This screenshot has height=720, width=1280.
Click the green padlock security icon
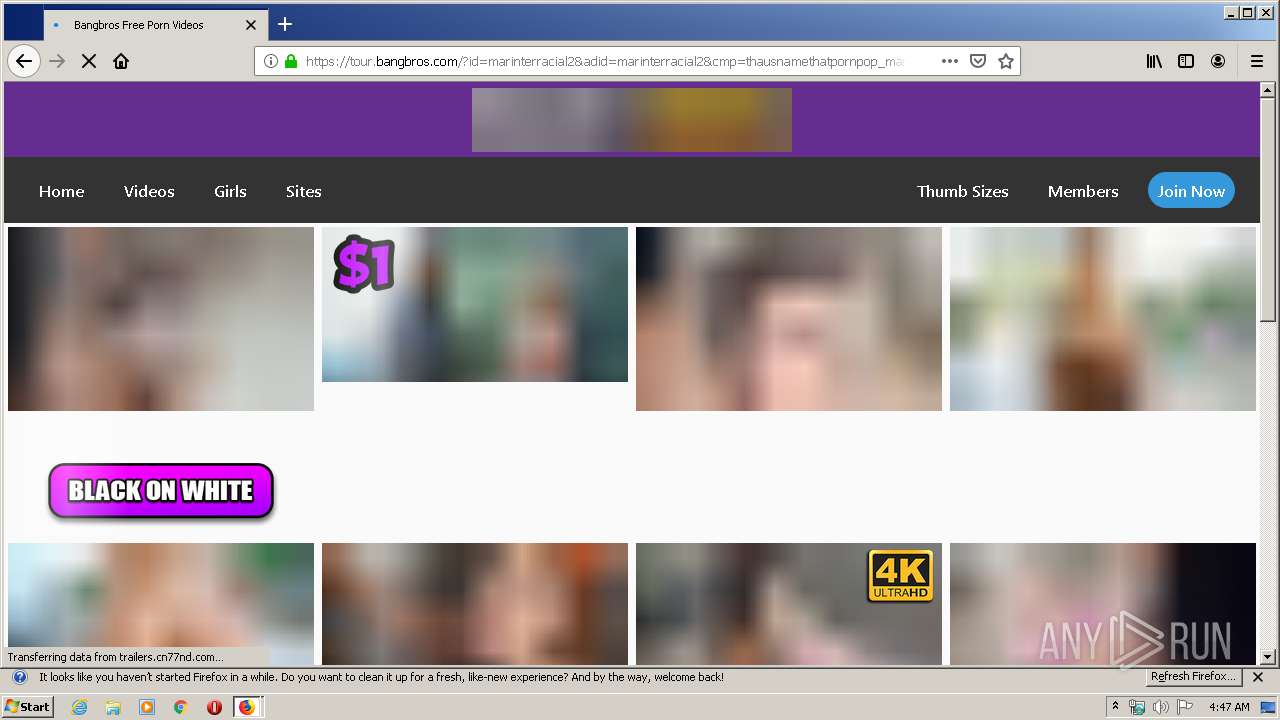point(291,61)
